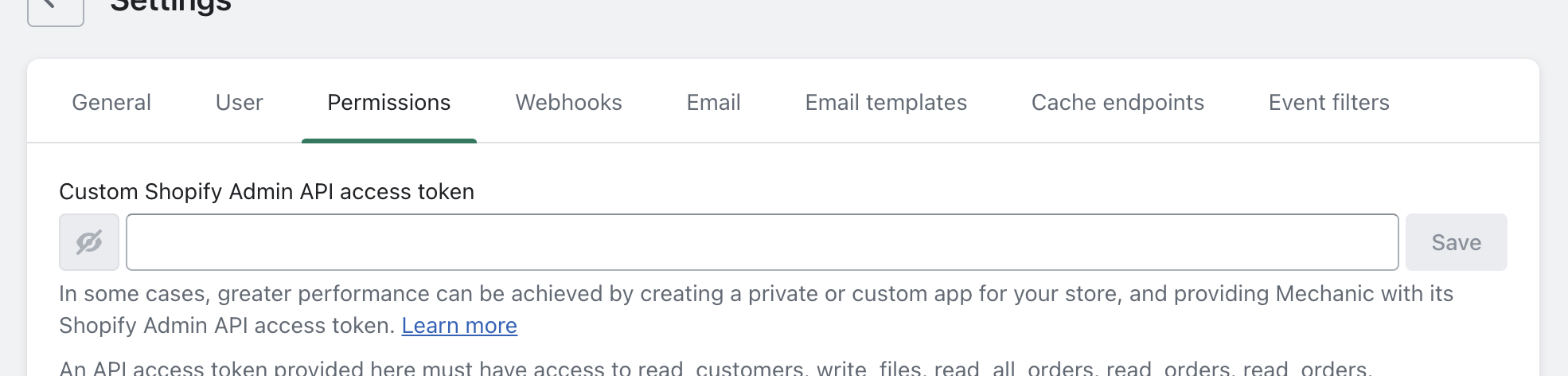Click the words Shopify Admin API access token before Learn more
The height and width of the screenshot is (376, 1568).
pos(227,326)
